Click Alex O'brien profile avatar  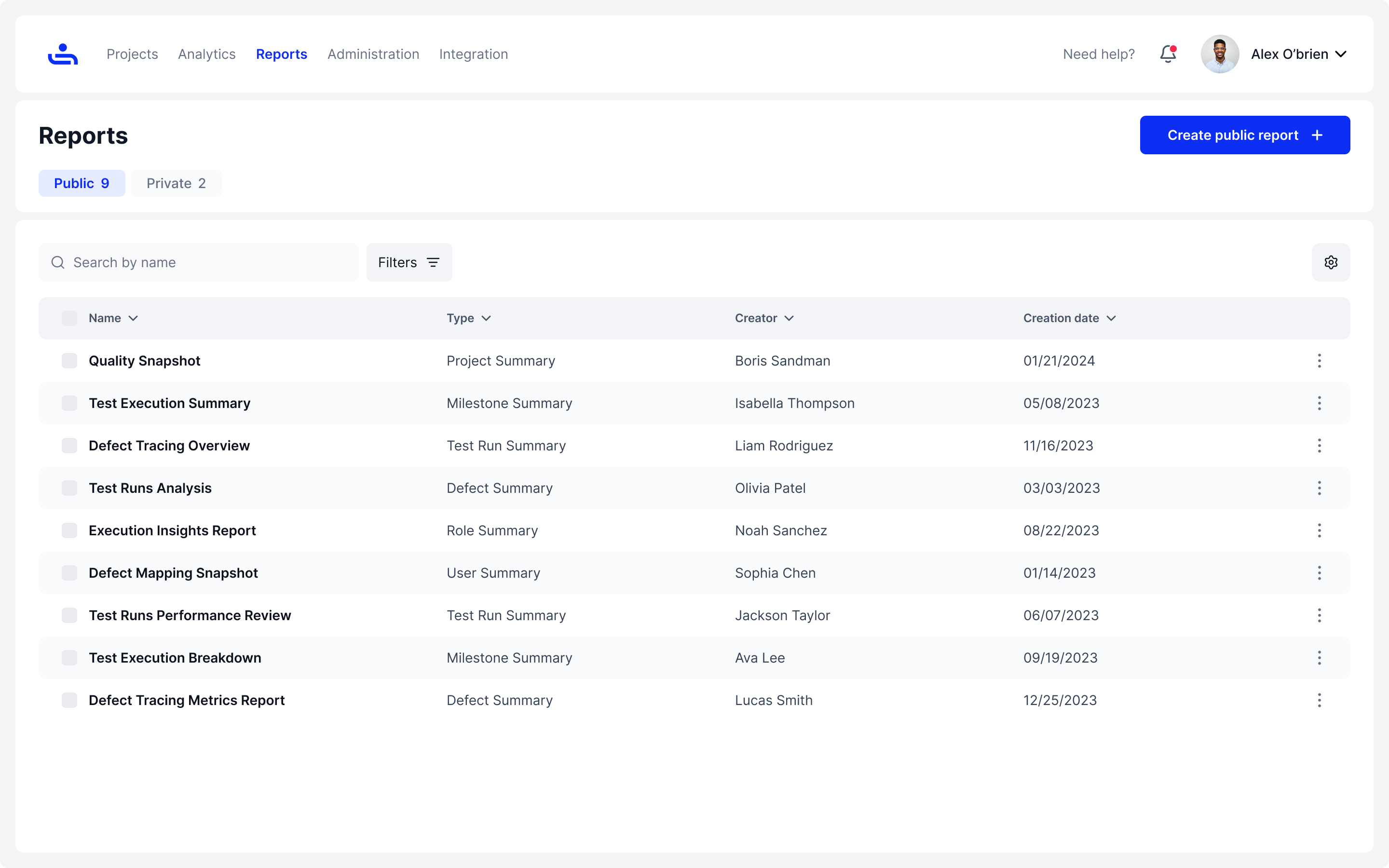1220,54
